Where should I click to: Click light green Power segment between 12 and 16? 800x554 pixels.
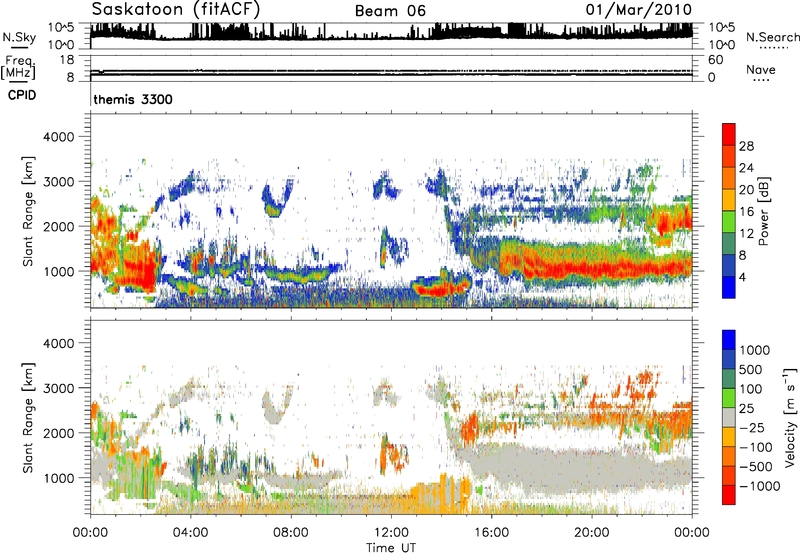point(729,222)
